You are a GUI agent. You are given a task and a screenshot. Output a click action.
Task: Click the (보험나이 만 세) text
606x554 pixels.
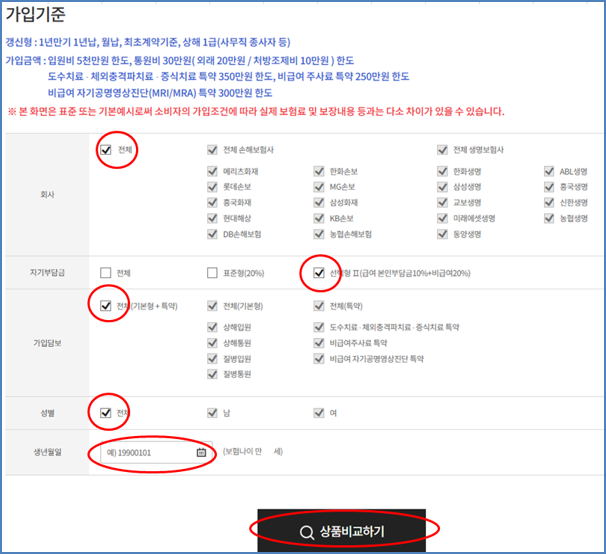pyautogui.click(x=253, y=451)
